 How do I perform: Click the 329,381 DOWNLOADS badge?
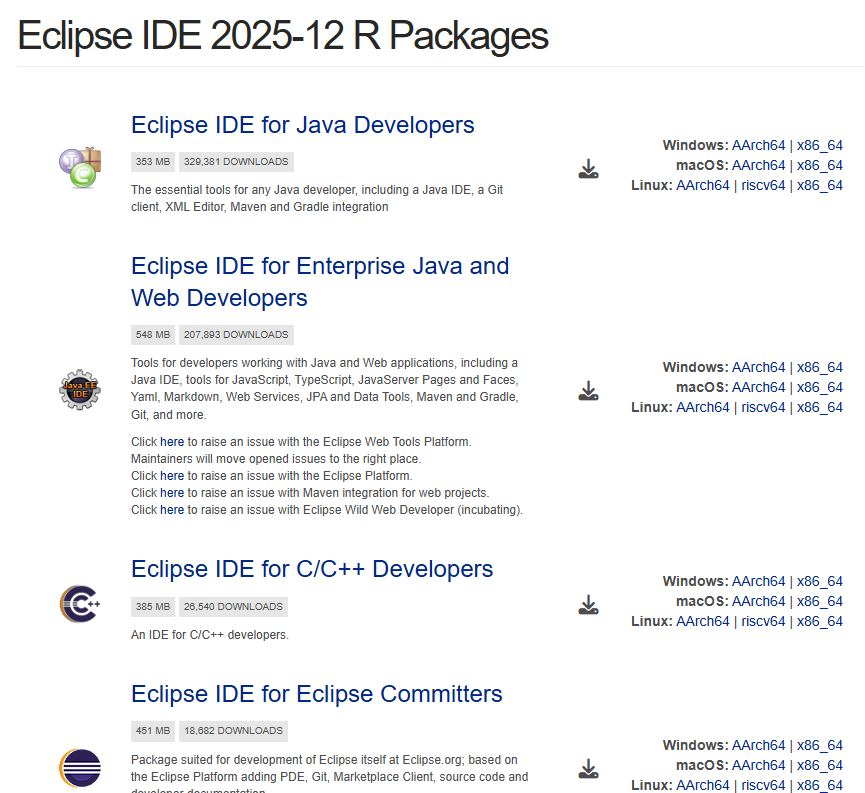coord(236,162)
